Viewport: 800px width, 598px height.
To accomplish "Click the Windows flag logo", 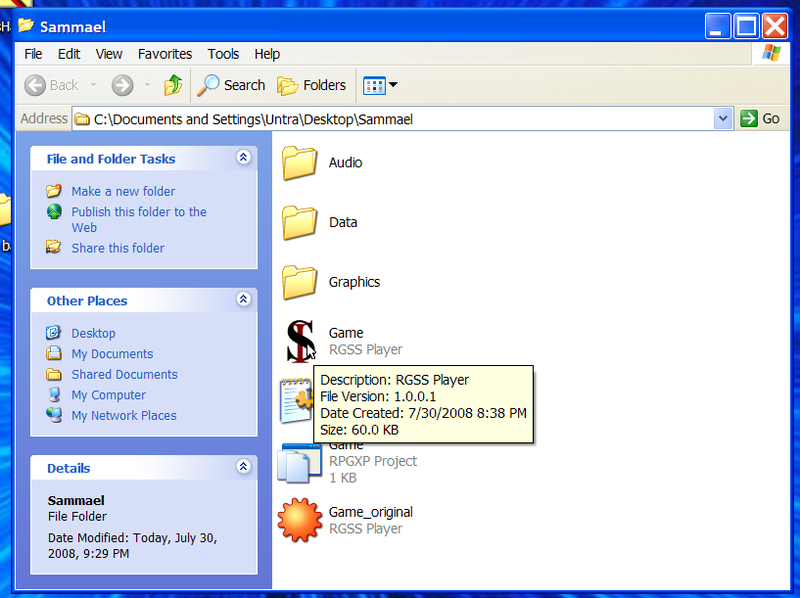I will coord(771,53).
